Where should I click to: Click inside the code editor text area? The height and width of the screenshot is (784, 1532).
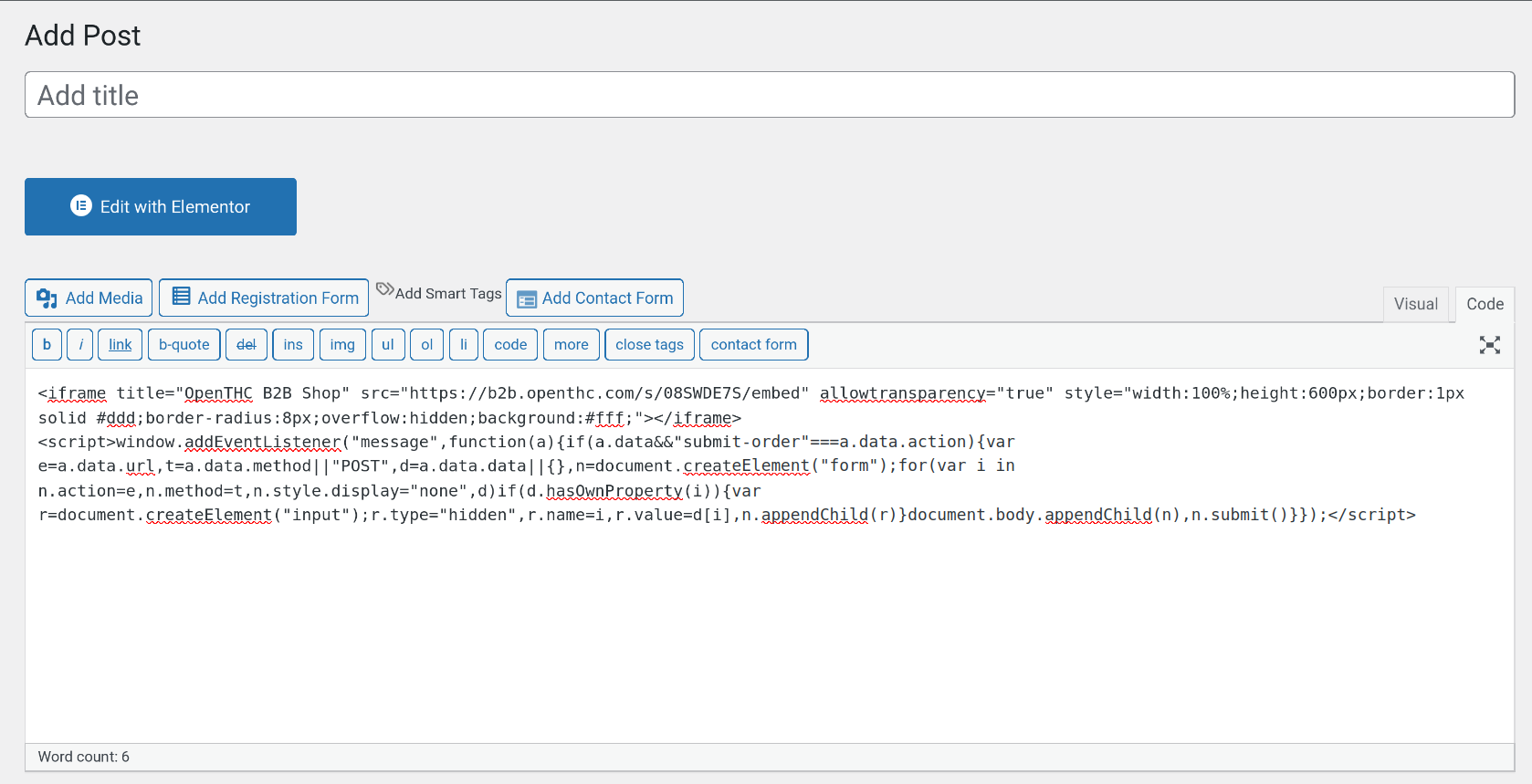[770, 555]
